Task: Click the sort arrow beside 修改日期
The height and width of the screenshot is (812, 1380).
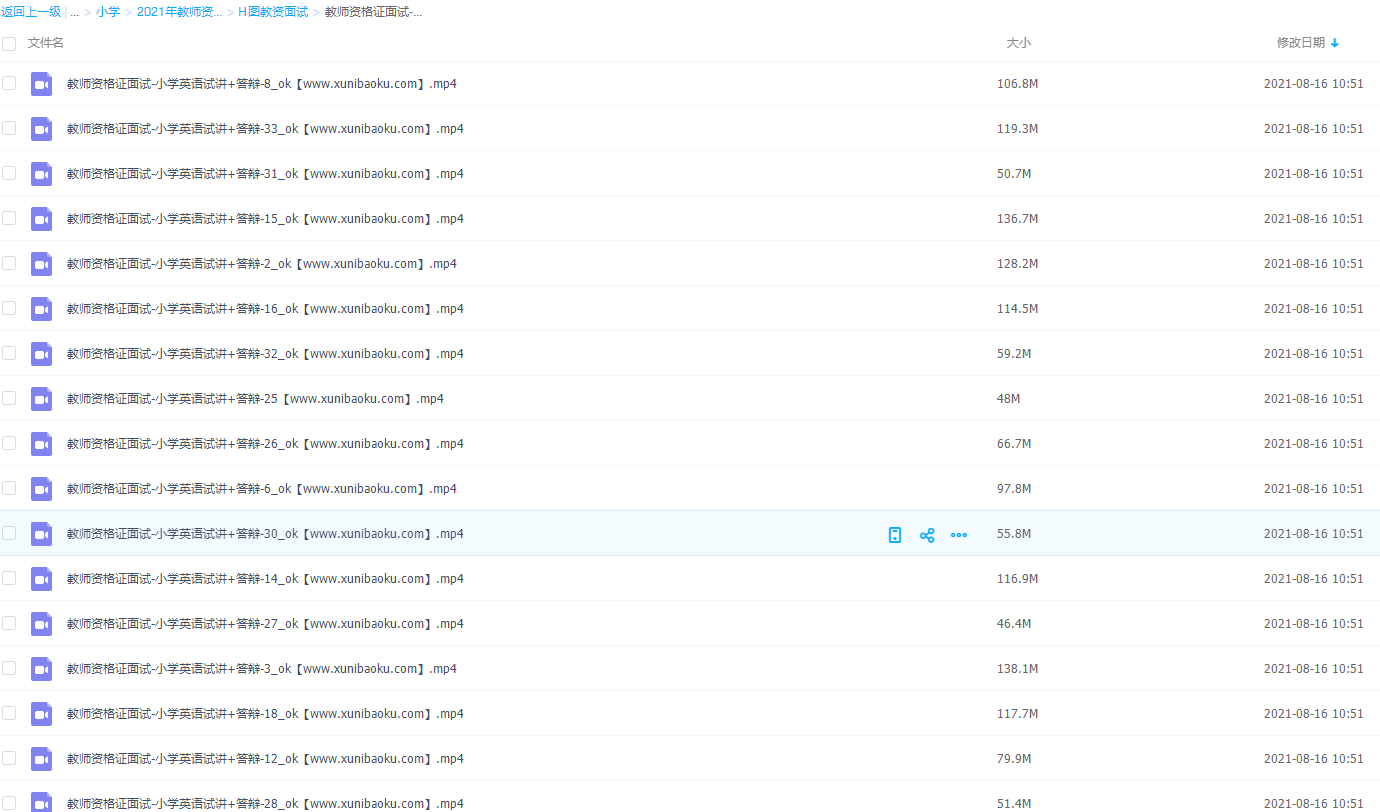Action: point(1335,43)
